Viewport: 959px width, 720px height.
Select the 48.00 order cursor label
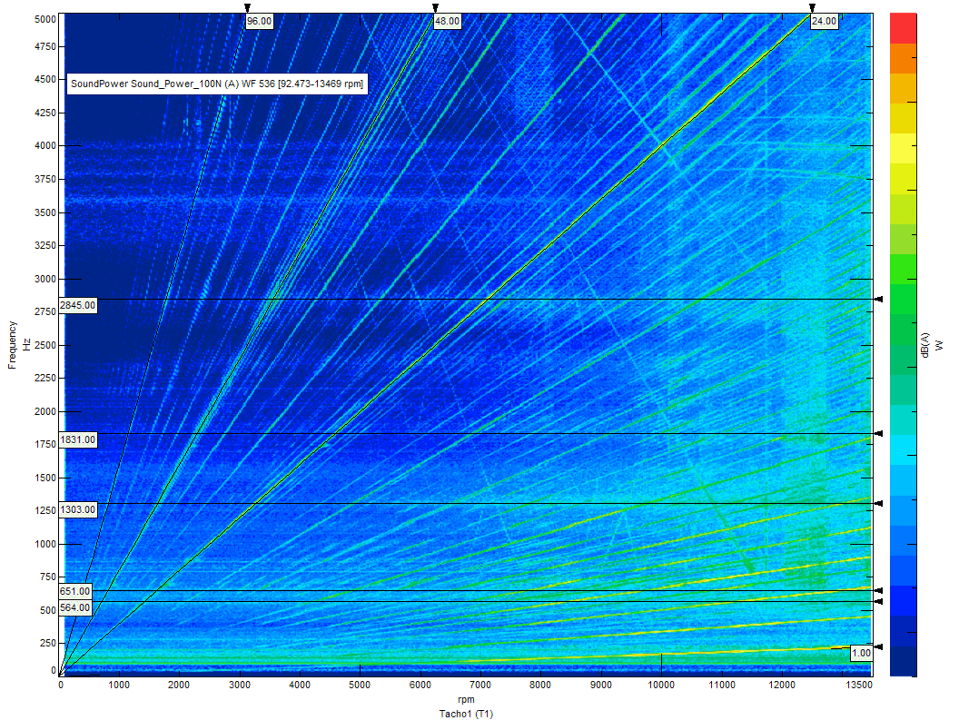[x=447, y=20]
